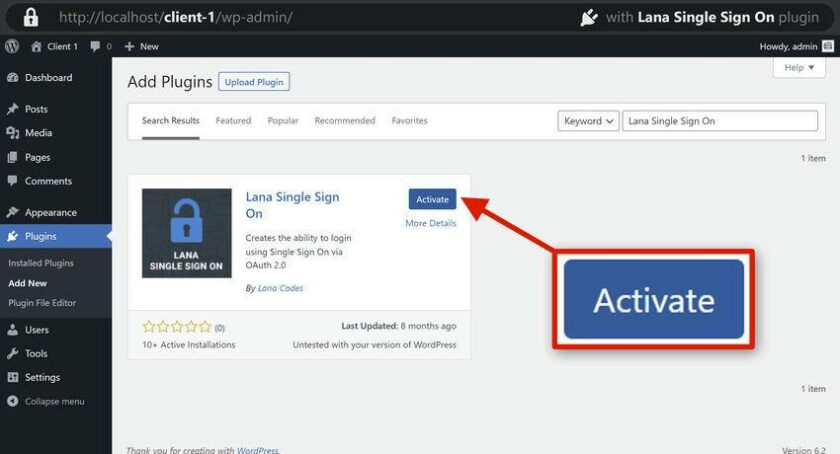
Task: Click the Posts pushpin icon
Action: click(x=13, y=109)
